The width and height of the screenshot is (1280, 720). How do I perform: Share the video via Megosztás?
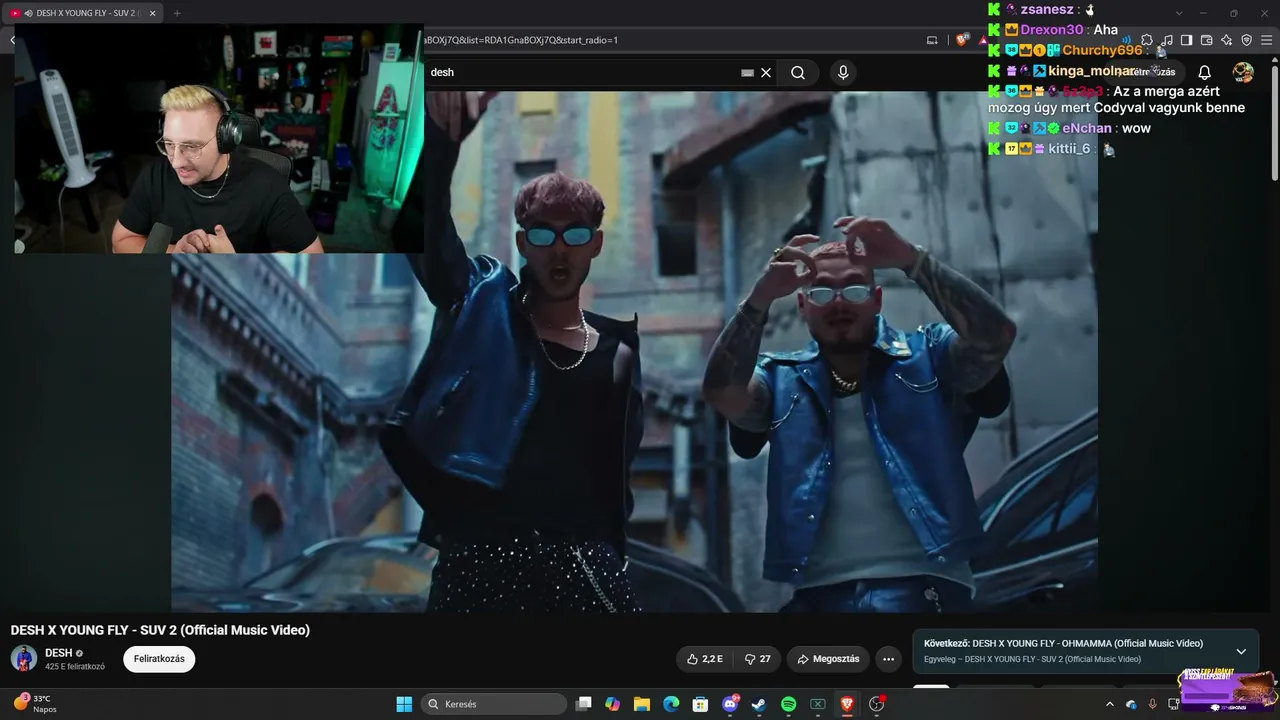pos(828,659)
